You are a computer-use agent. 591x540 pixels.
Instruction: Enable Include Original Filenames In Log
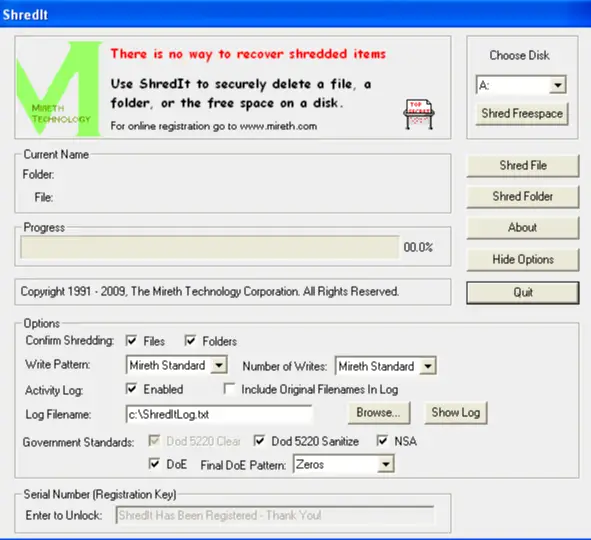point(229,389)
